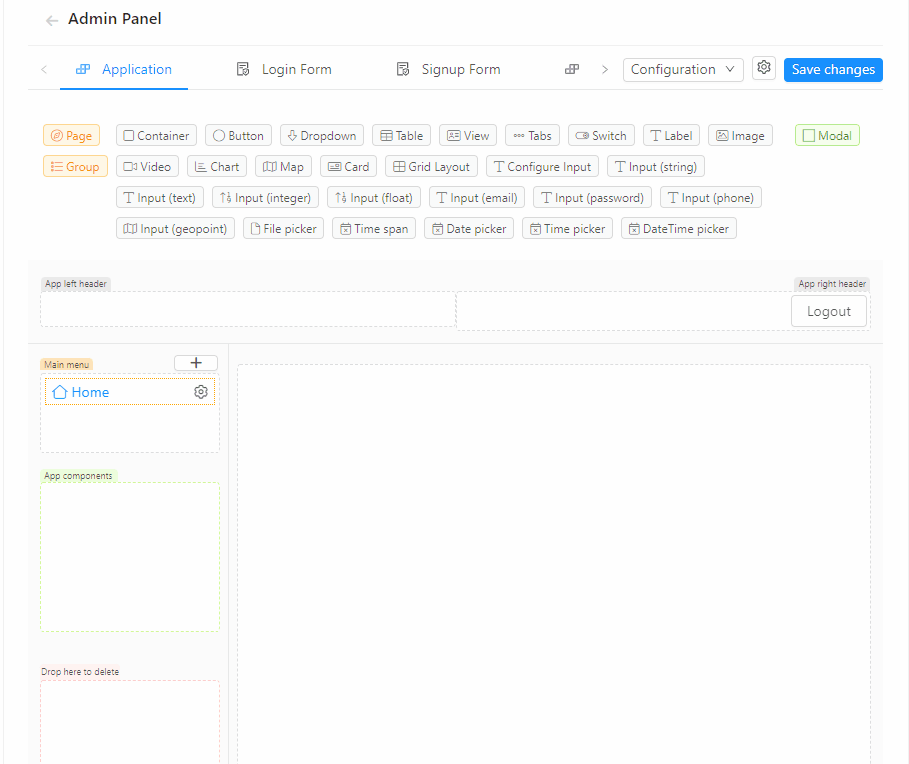Select the Chart component
Viewport: 909px width, 764px height.
pos(216,167)
